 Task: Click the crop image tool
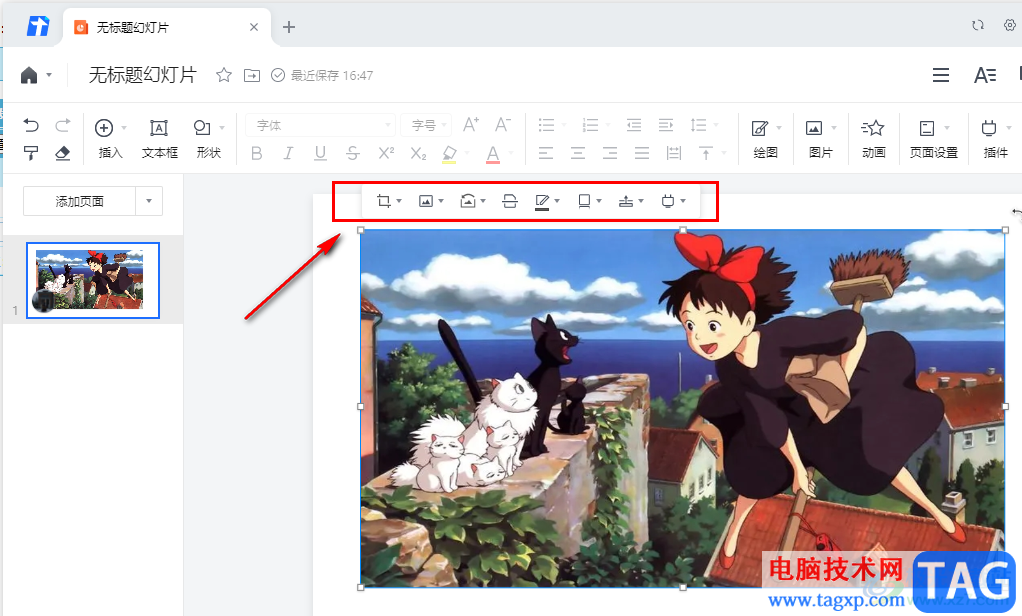pyautogui.click(x=384, y=201)
